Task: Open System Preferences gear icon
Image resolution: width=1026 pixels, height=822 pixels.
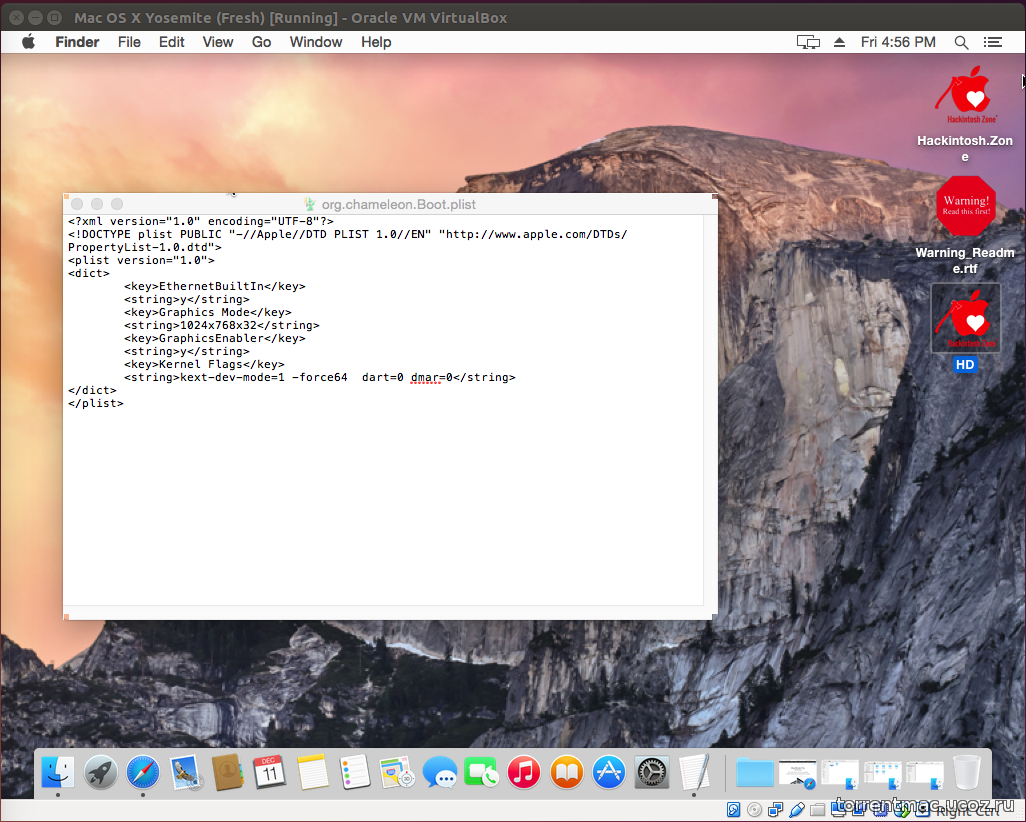Action: [651, 772]
